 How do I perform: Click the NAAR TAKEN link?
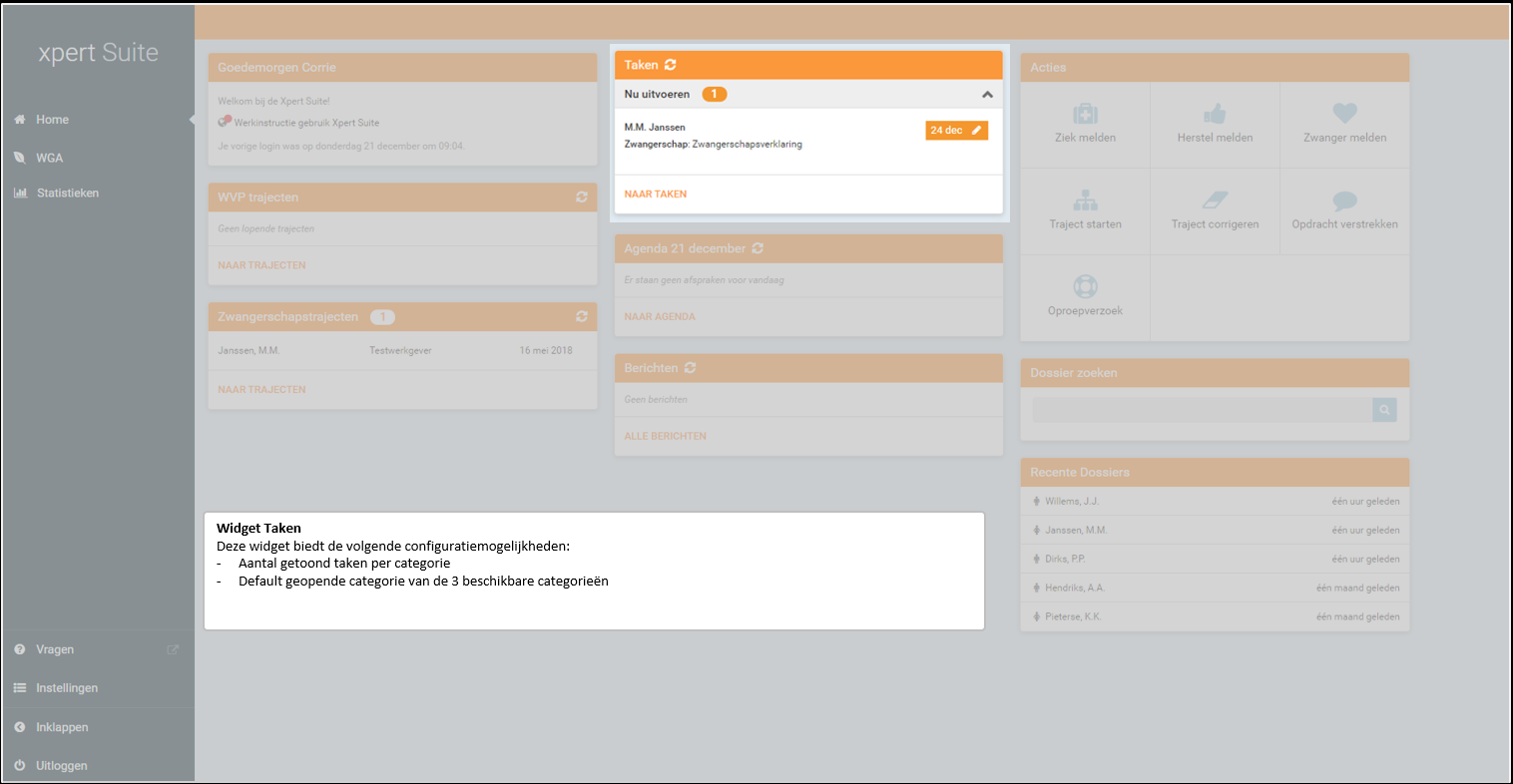pos(656,195)
